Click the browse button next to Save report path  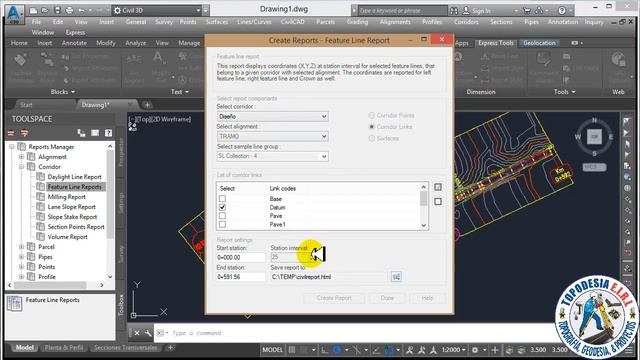tap(396, 277)
